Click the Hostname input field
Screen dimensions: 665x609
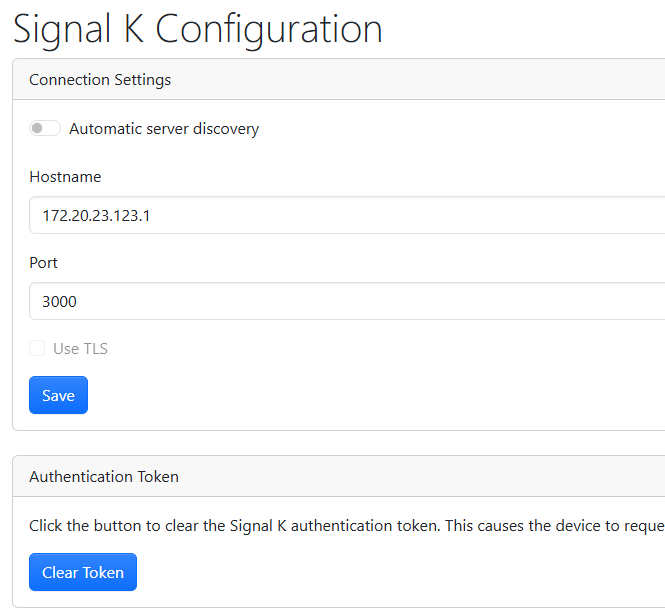(x=347, y=215)
